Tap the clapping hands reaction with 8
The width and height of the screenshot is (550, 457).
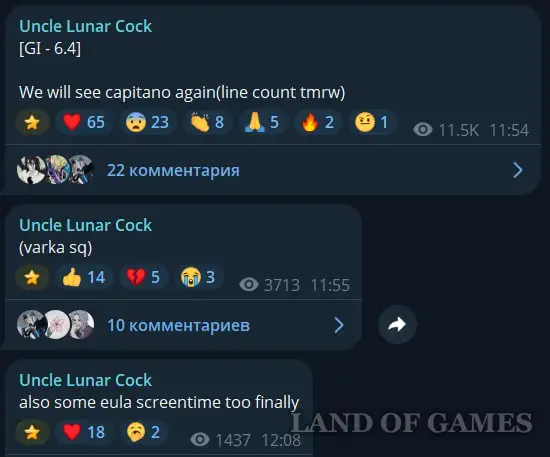pos(207,122)
